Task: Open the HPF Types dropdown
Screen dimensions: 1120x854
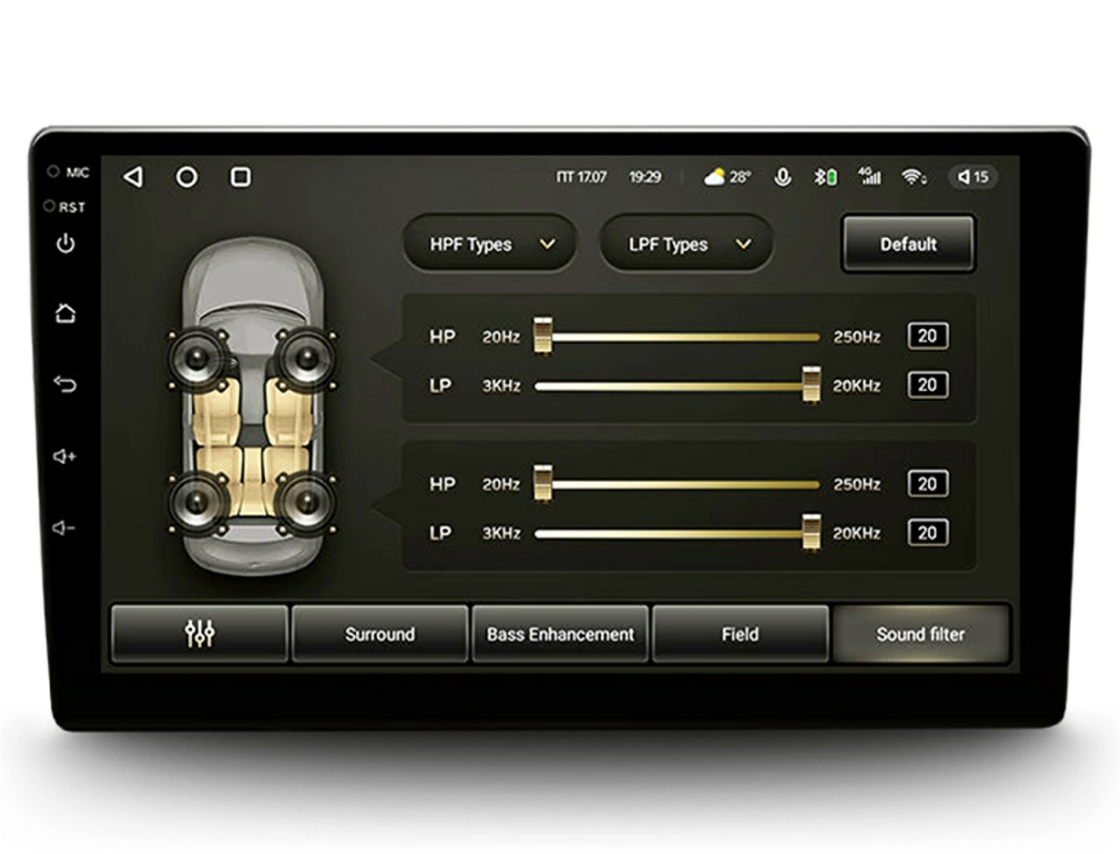Action: tap(490, 244)
